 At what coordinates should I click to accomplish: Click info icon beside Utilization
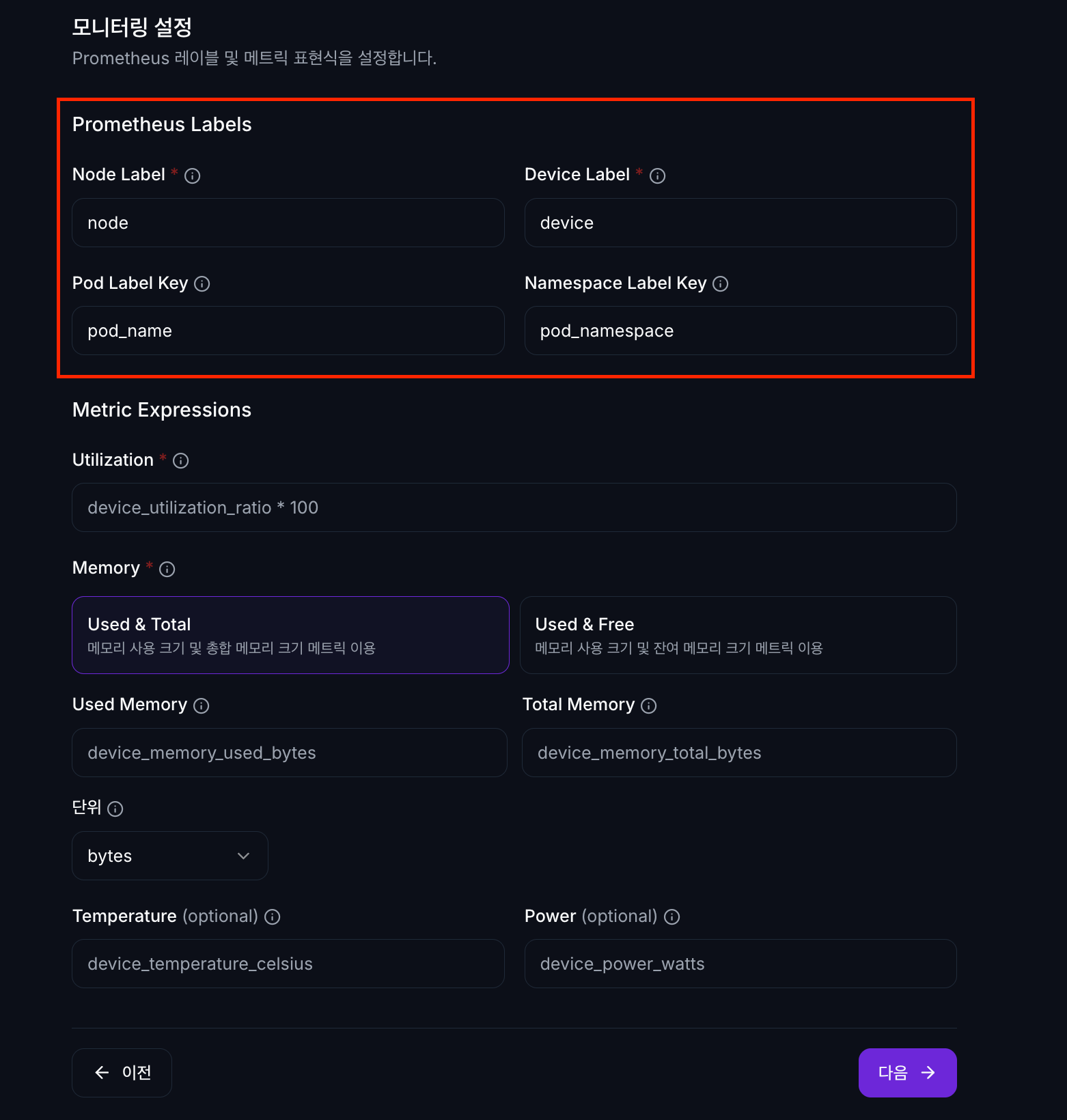pyautogui.click(x=181, y=461)
